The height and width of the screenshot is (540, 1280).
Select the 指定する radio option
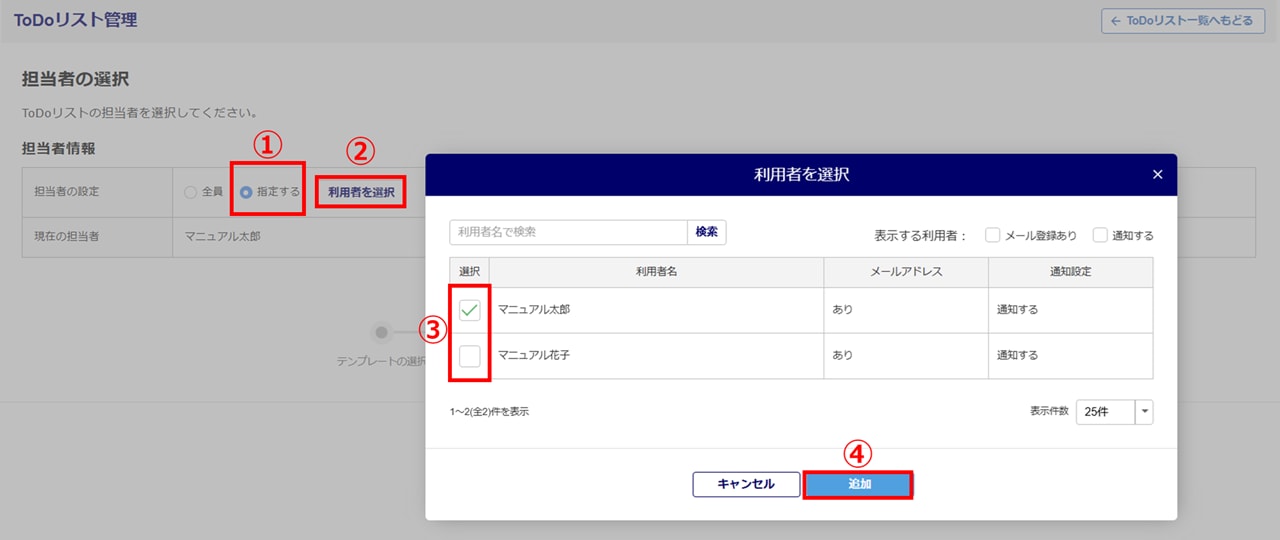pyautogui.click(x=246, y=192)
